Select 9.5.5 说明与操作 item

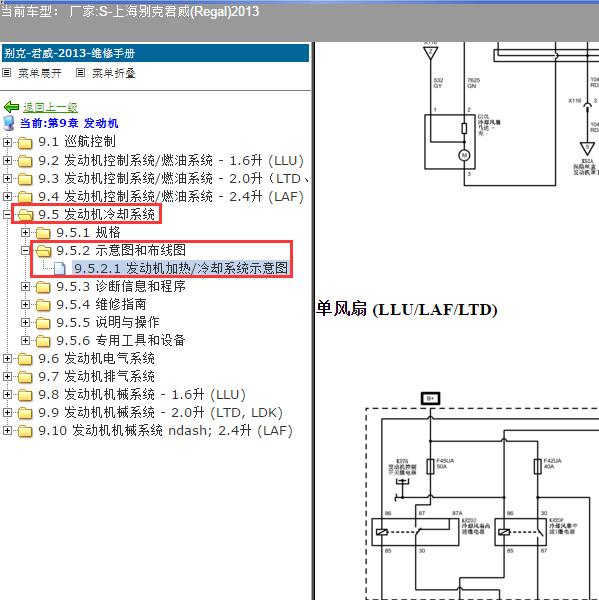coord(108,322)
